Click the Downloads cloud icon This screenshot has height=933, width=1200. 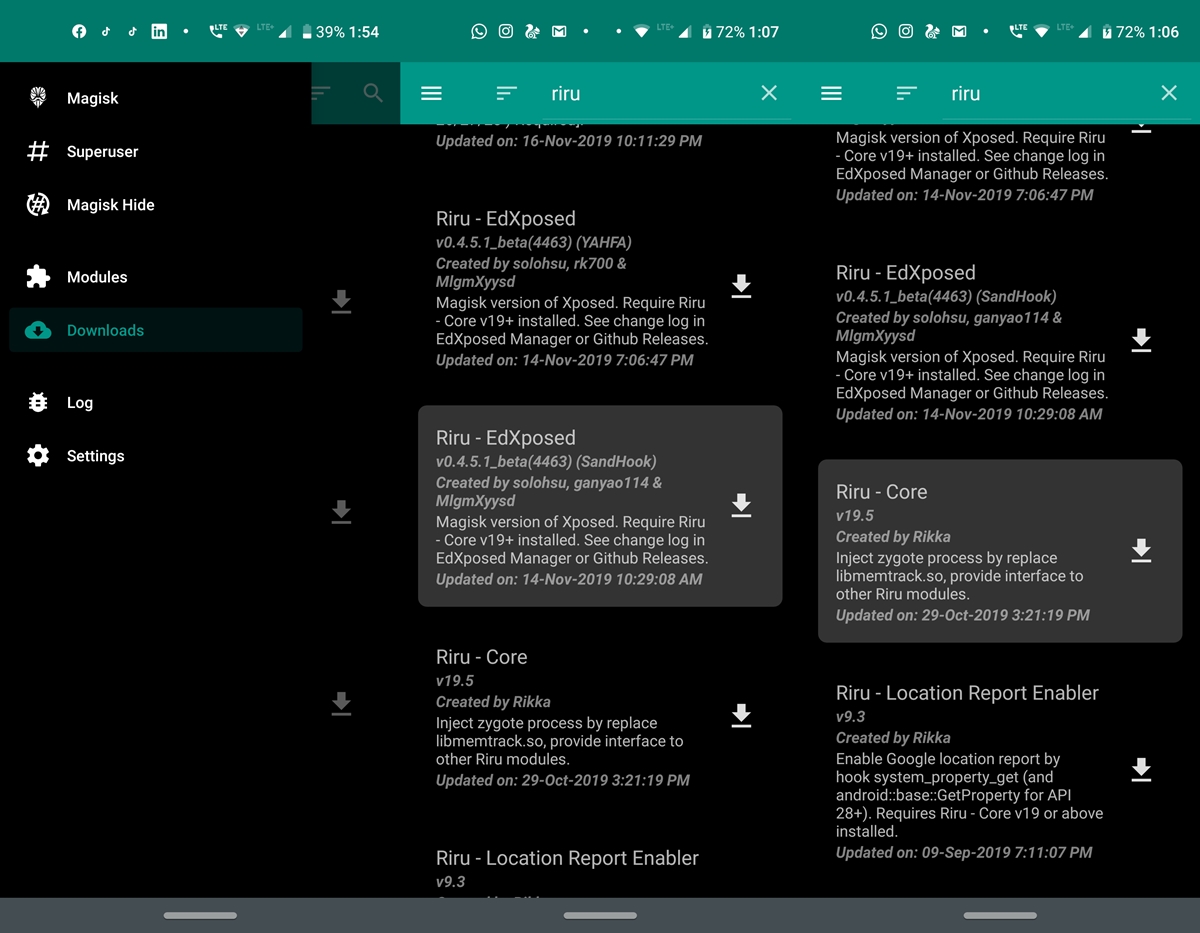pyautogui.click(x=38, y=330)
